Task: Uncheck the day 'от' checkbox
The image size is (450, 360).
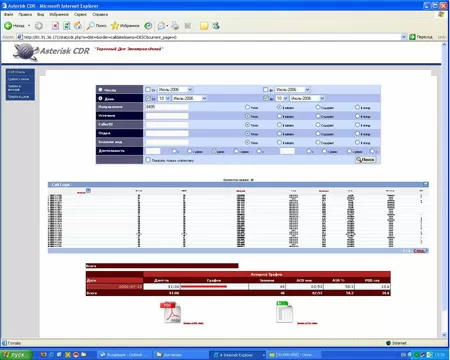Action: (x=148, y=98)
